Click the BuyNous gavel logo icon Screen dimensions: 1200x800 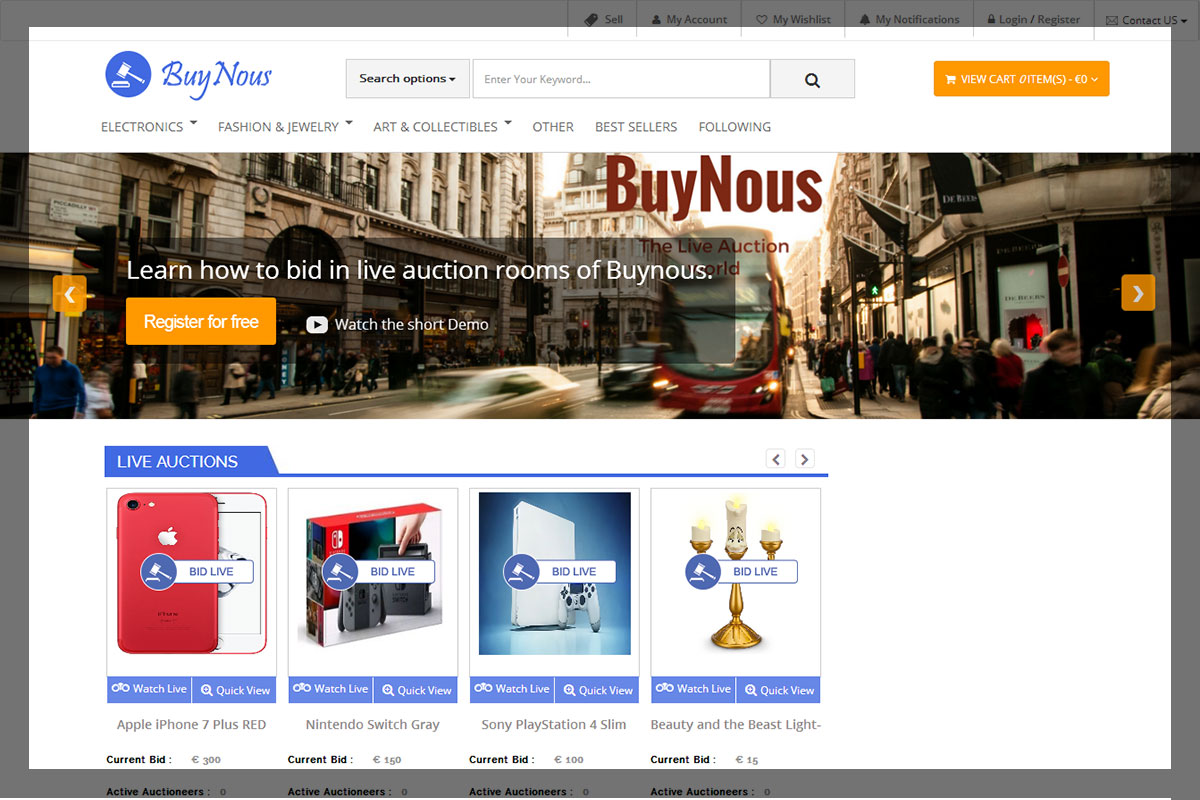tap(128, 75)
